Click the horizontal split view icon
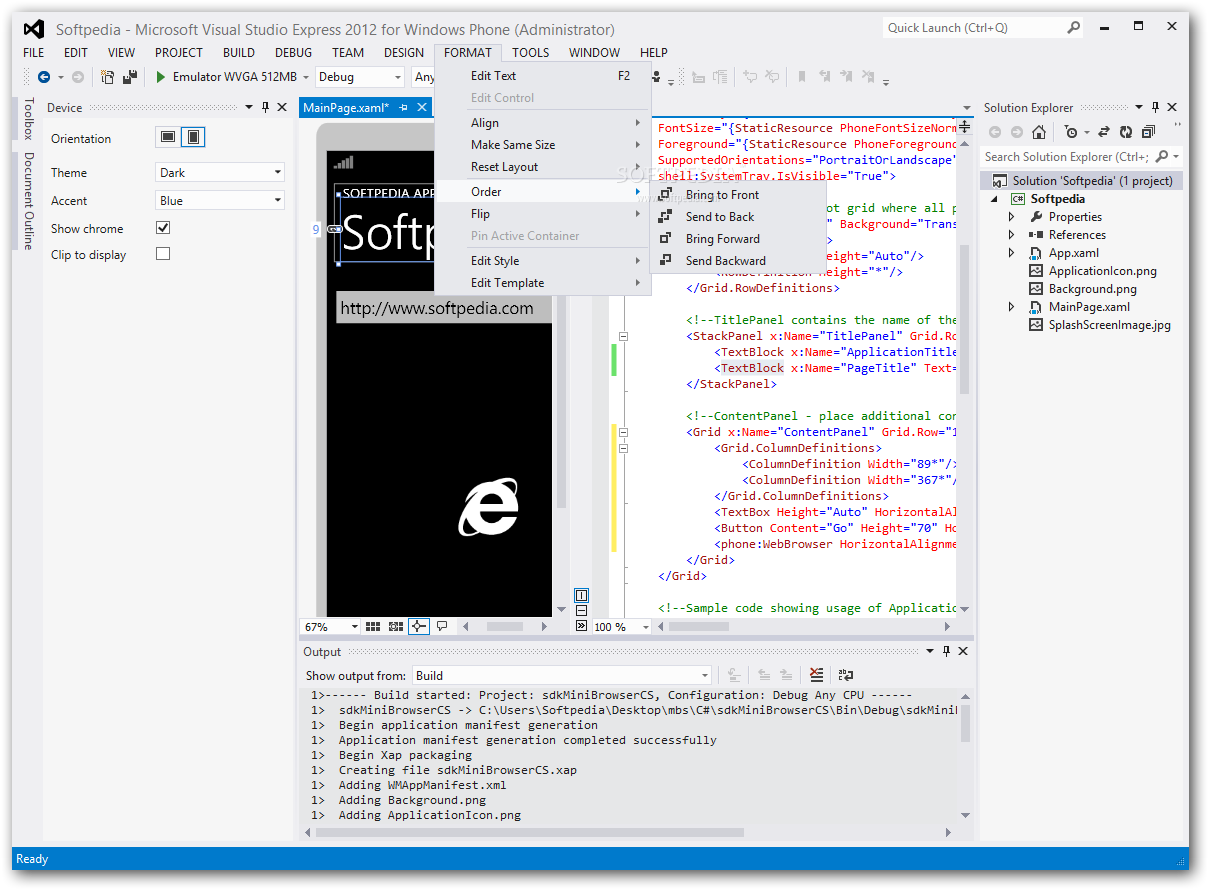This screenshot has height=890, width=1209. click(x=582, y=610)
